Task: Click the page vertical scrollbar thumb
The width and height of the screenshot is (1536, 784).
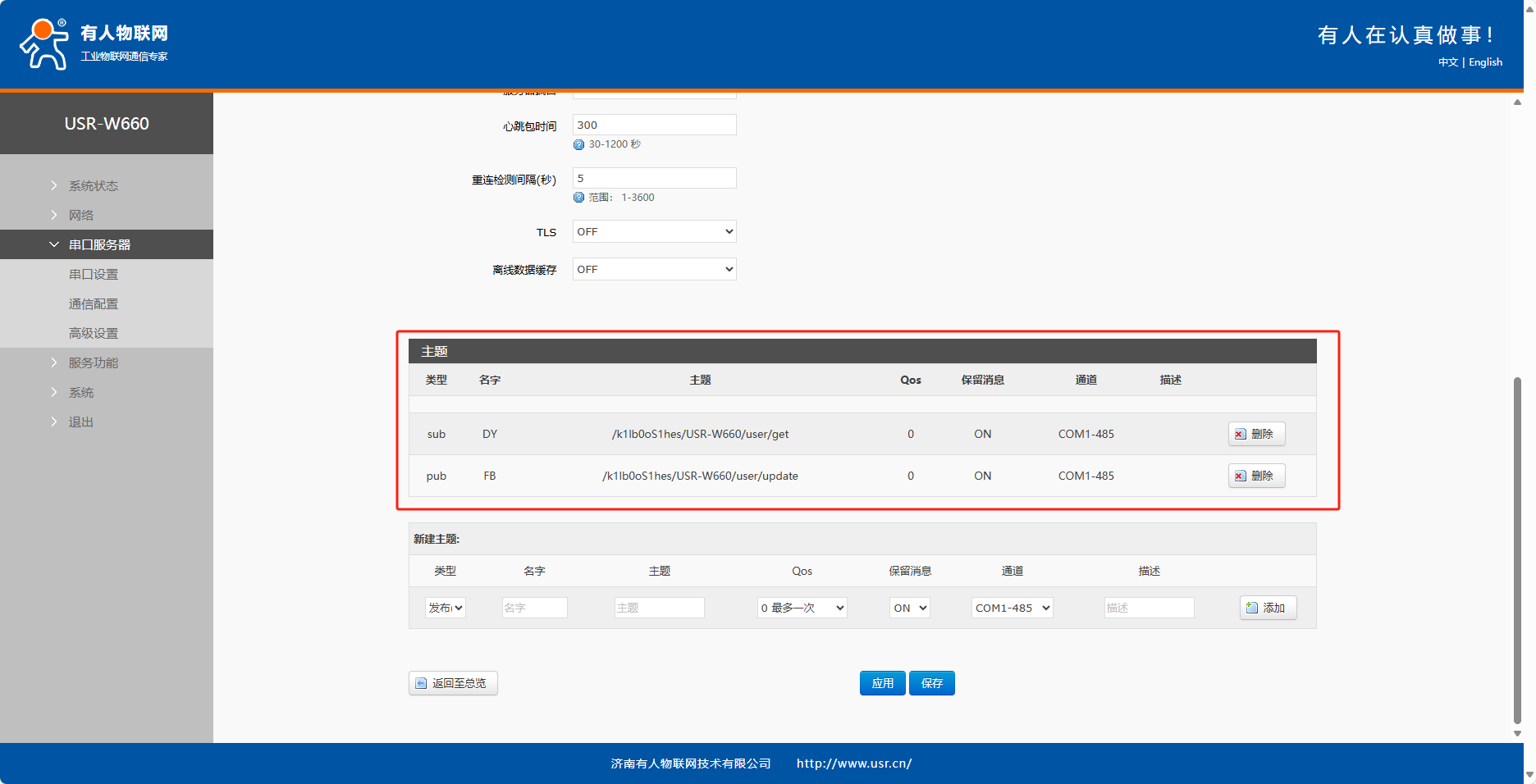Action: click(x=1517, y=549)
